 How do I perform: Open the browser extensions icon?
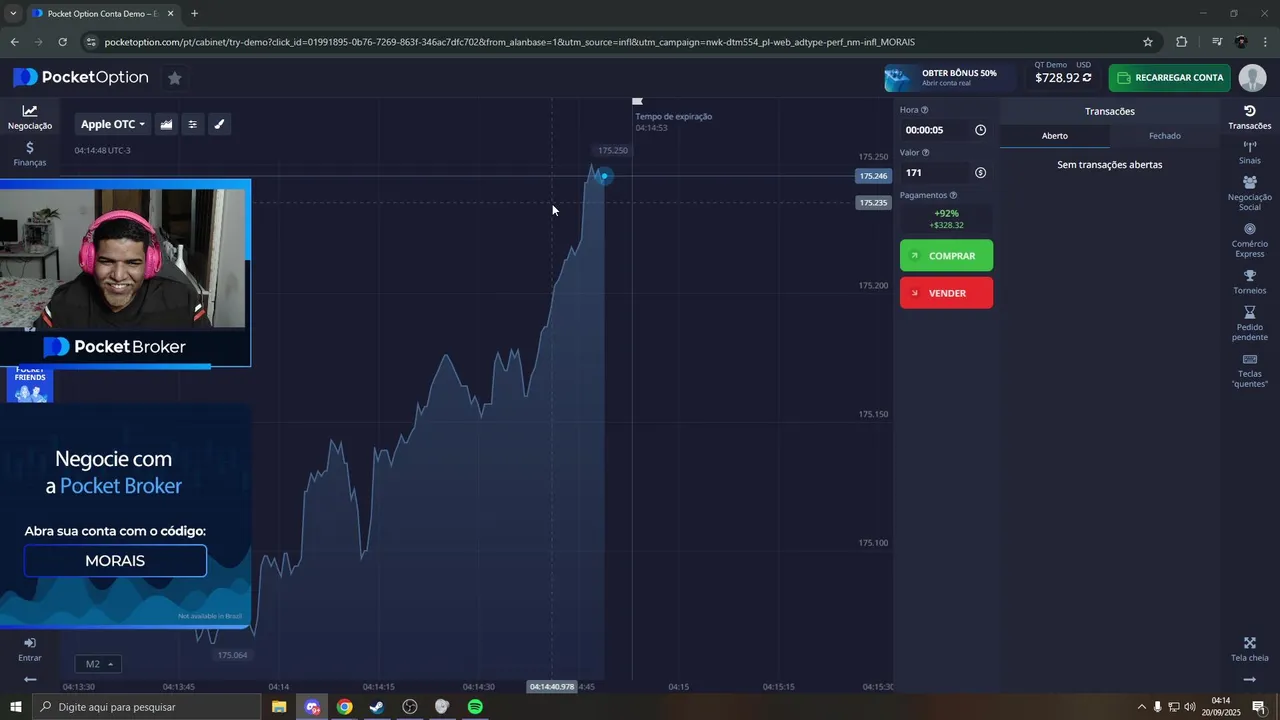coord(1181,42)
